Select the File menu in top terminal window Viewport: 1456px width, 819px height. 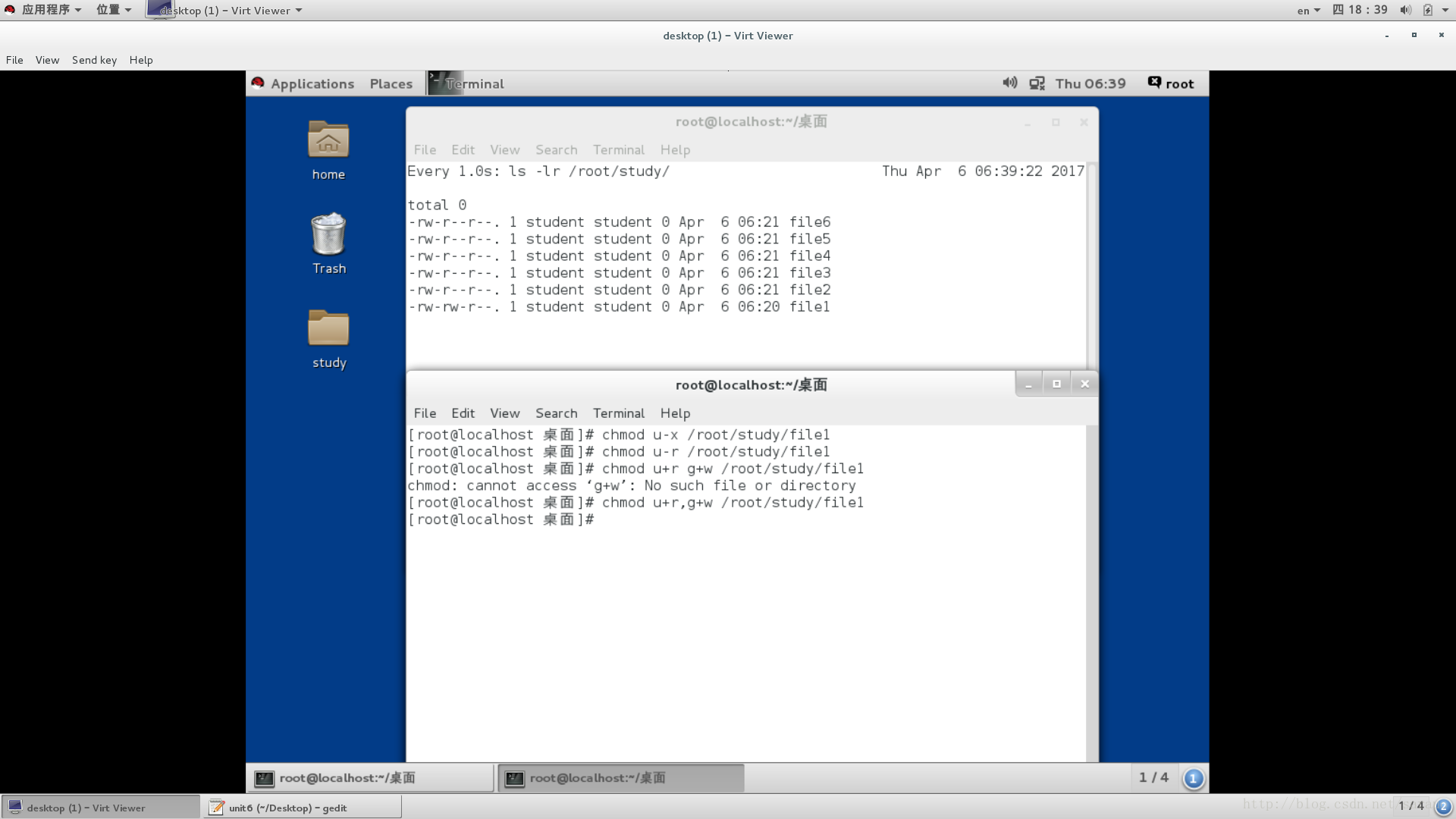(x=424, y=149)
